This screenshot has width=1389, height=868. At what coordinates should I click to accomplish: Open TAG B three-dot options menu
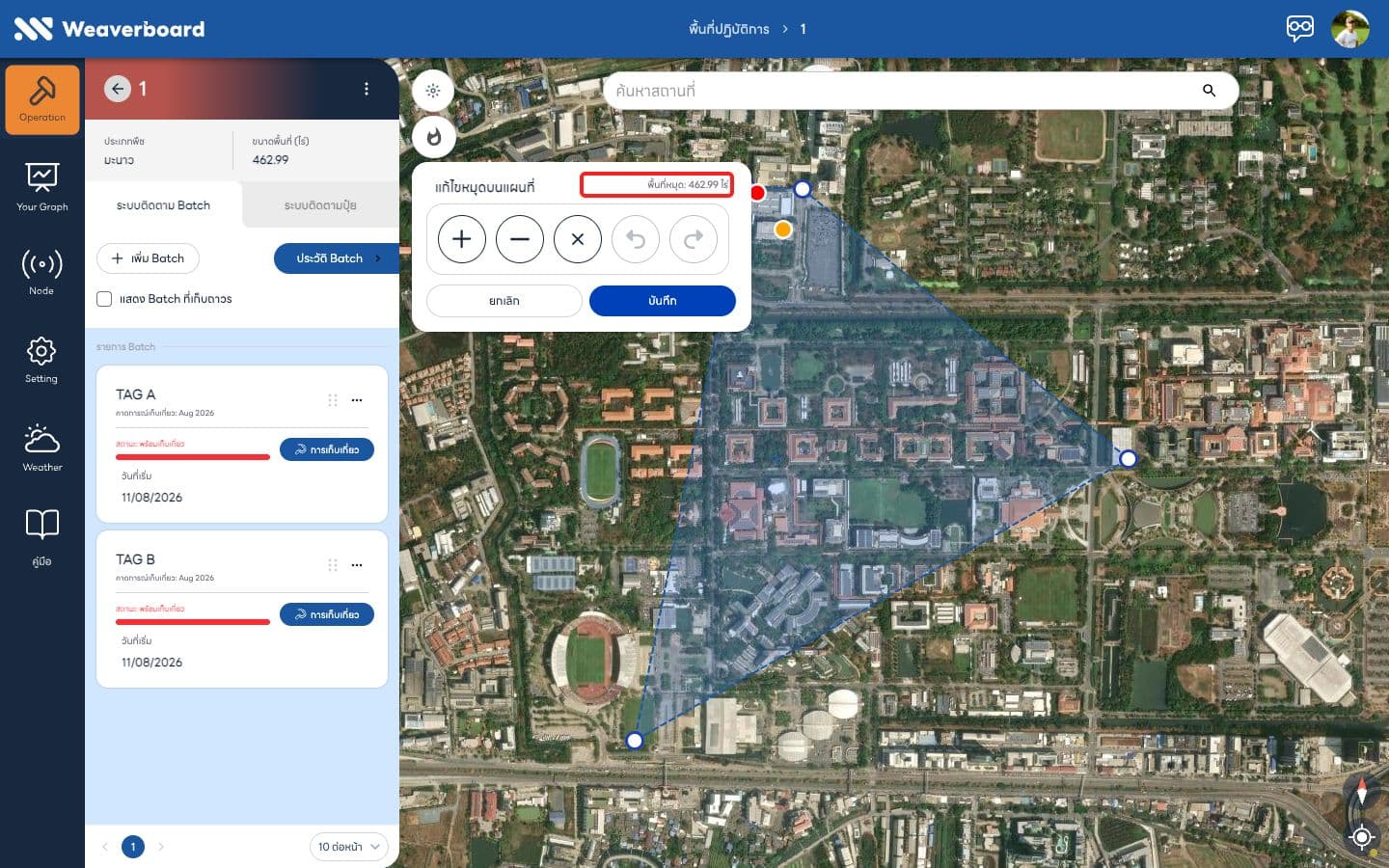click(357, 565)
